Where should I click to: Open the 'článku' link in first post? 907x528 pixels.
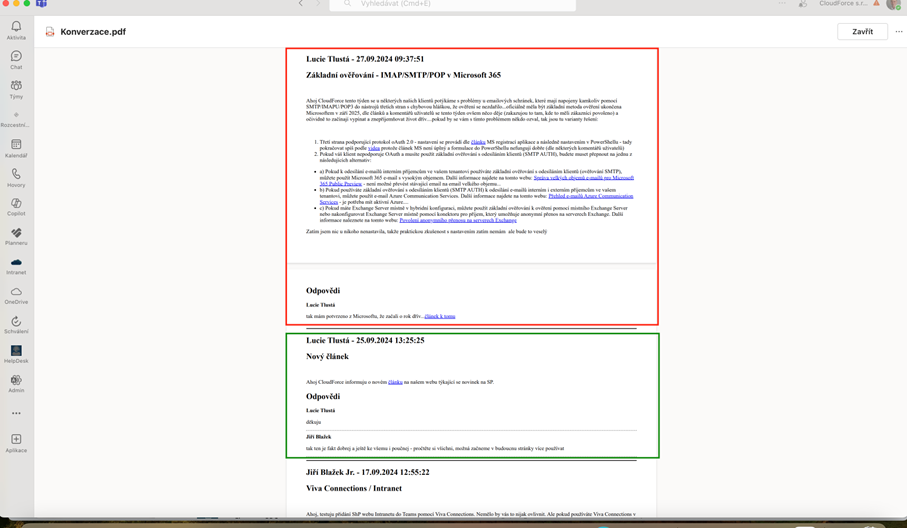tap(478, 142)
